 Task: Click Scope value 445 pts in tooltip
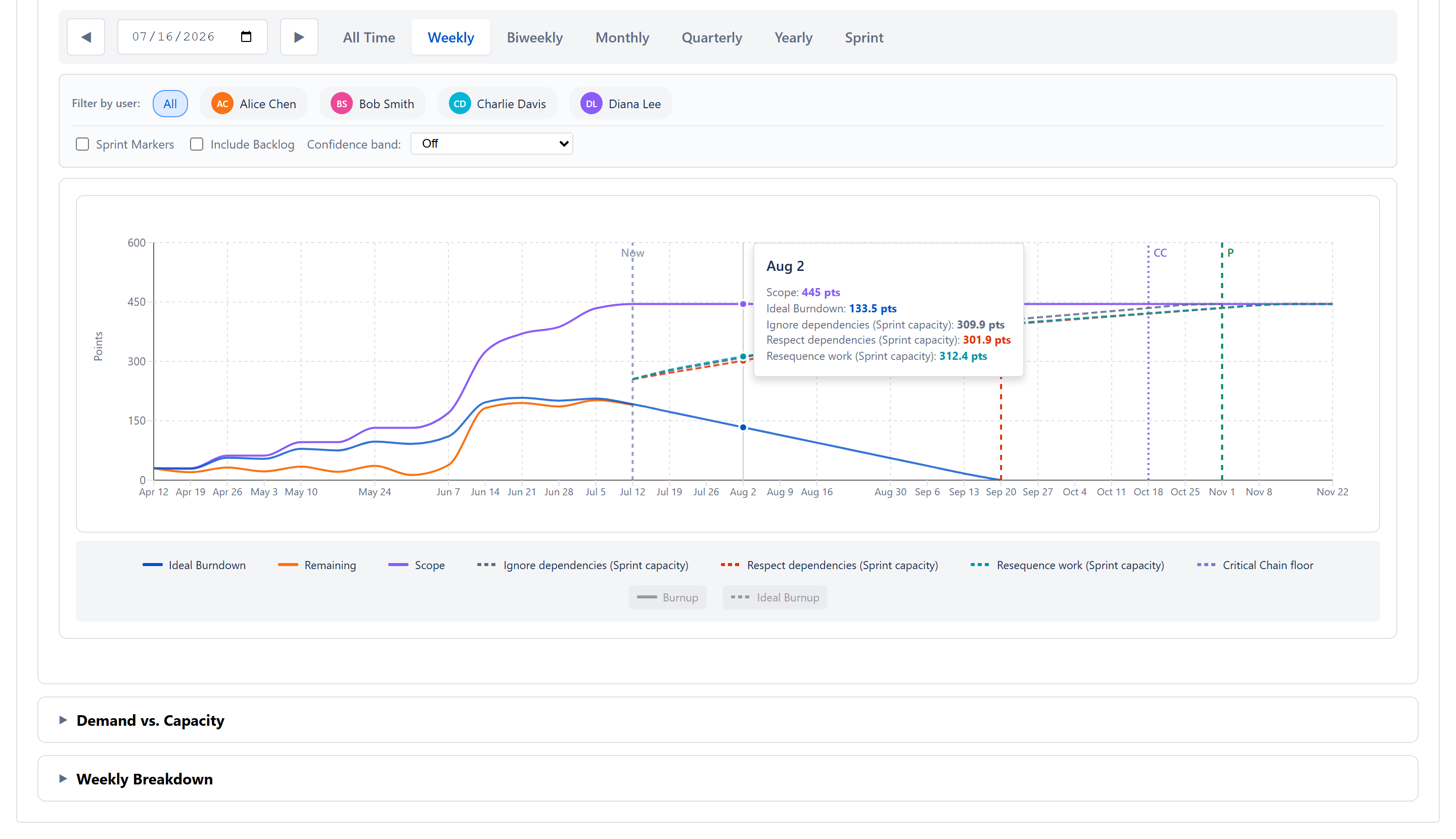pos(821,293)
